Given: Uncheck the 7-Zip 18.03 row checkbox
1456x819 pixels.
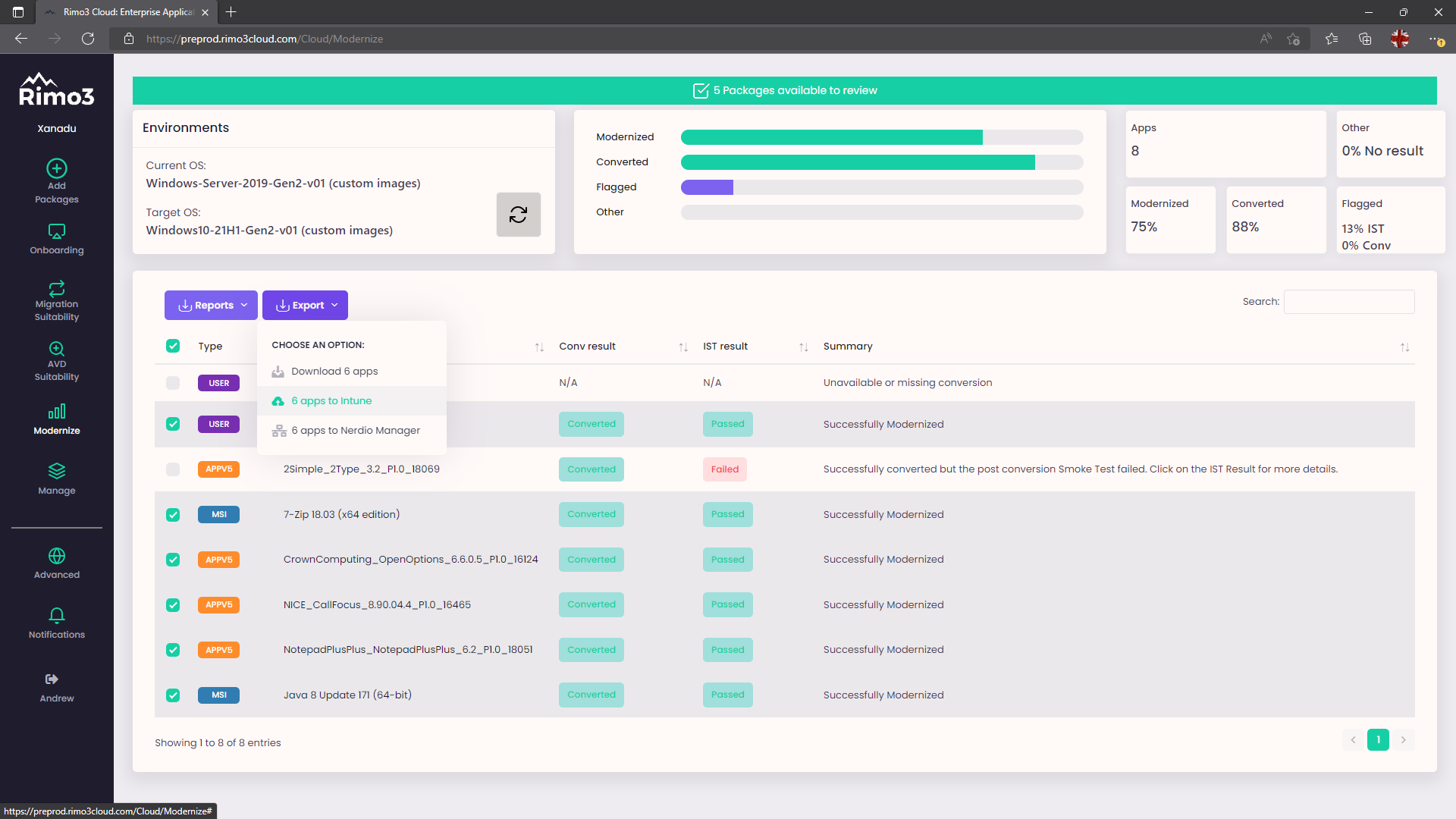Looking at the screenshot, I should click(173, 515).
